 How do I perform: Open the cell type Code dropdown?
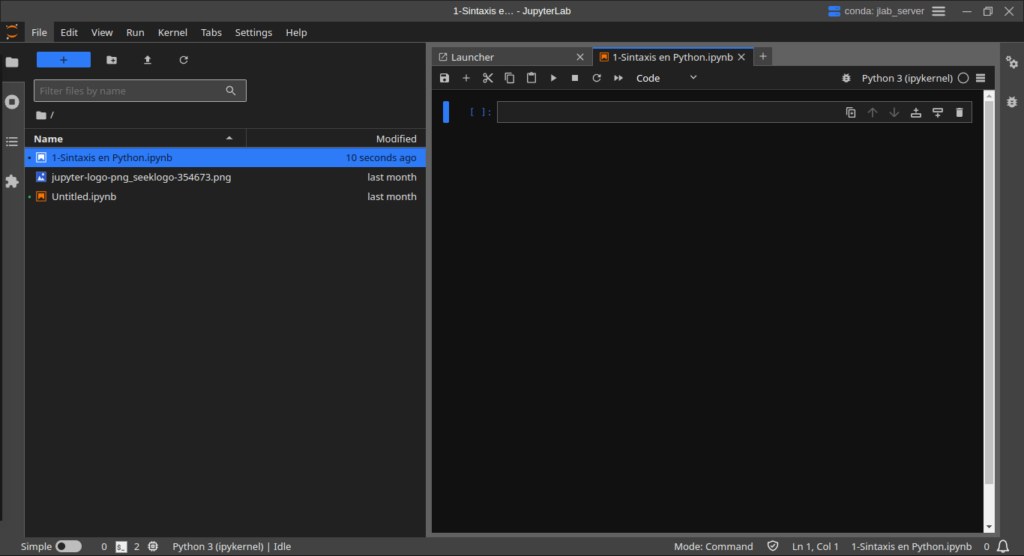click(x=666, y=78)
